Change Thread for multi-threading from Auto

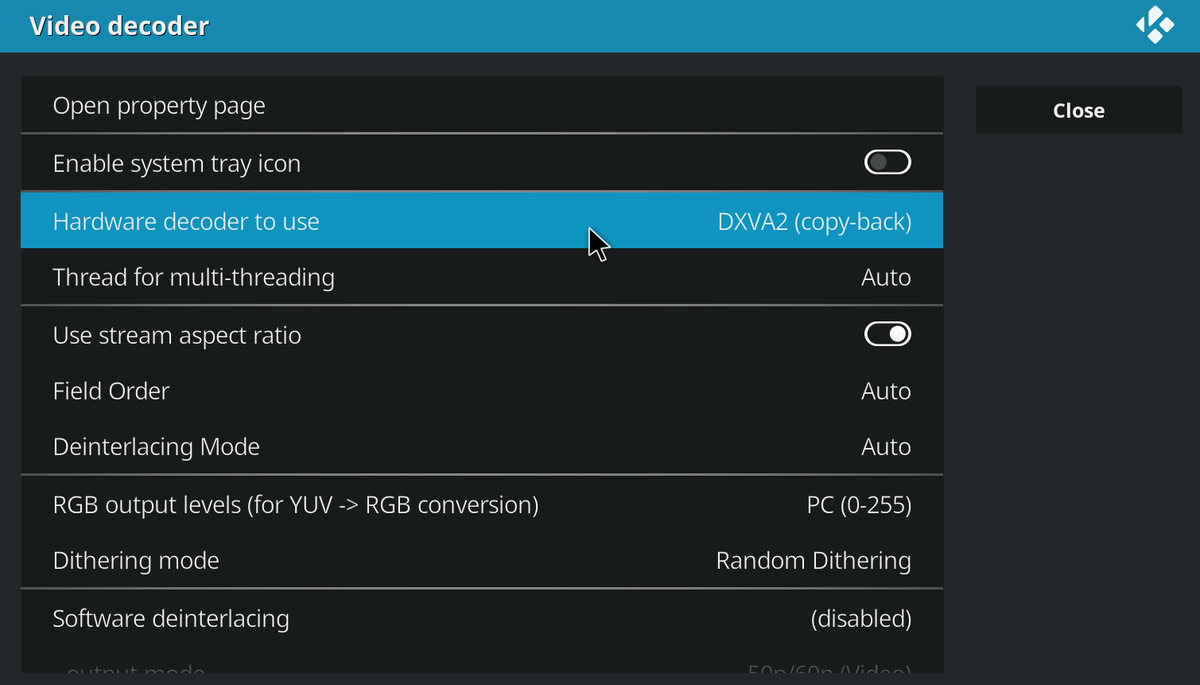(x=480, y=277)
